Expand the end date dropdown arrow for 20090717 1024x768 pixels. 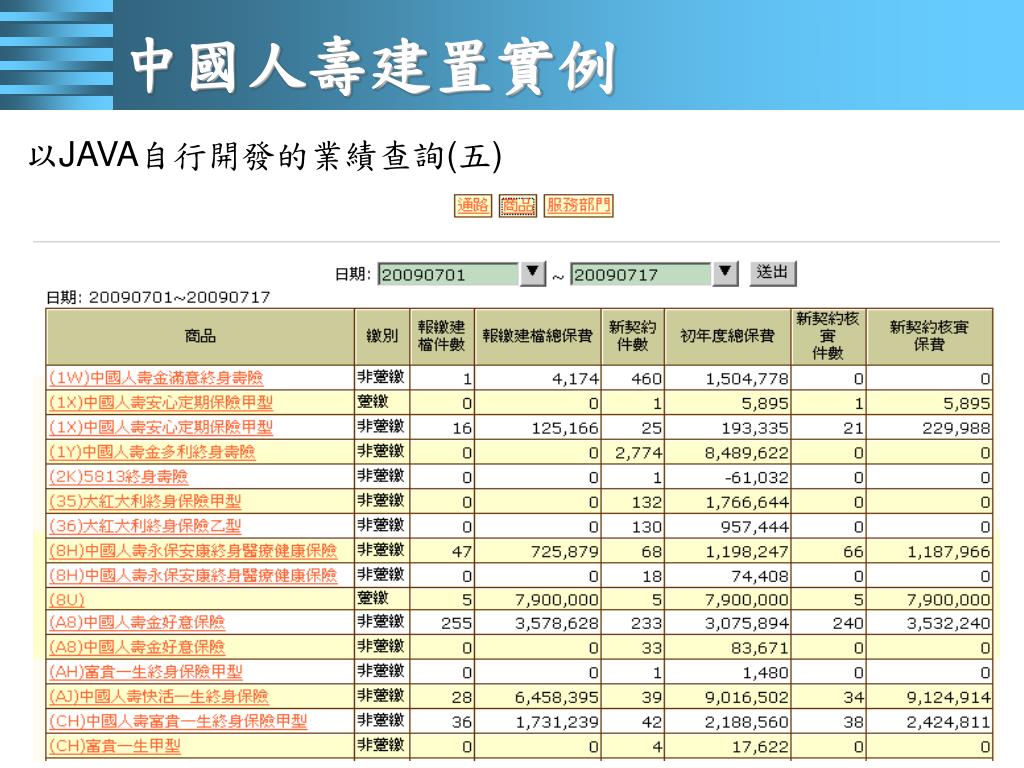pyautogui.click(x=725, y=274)
